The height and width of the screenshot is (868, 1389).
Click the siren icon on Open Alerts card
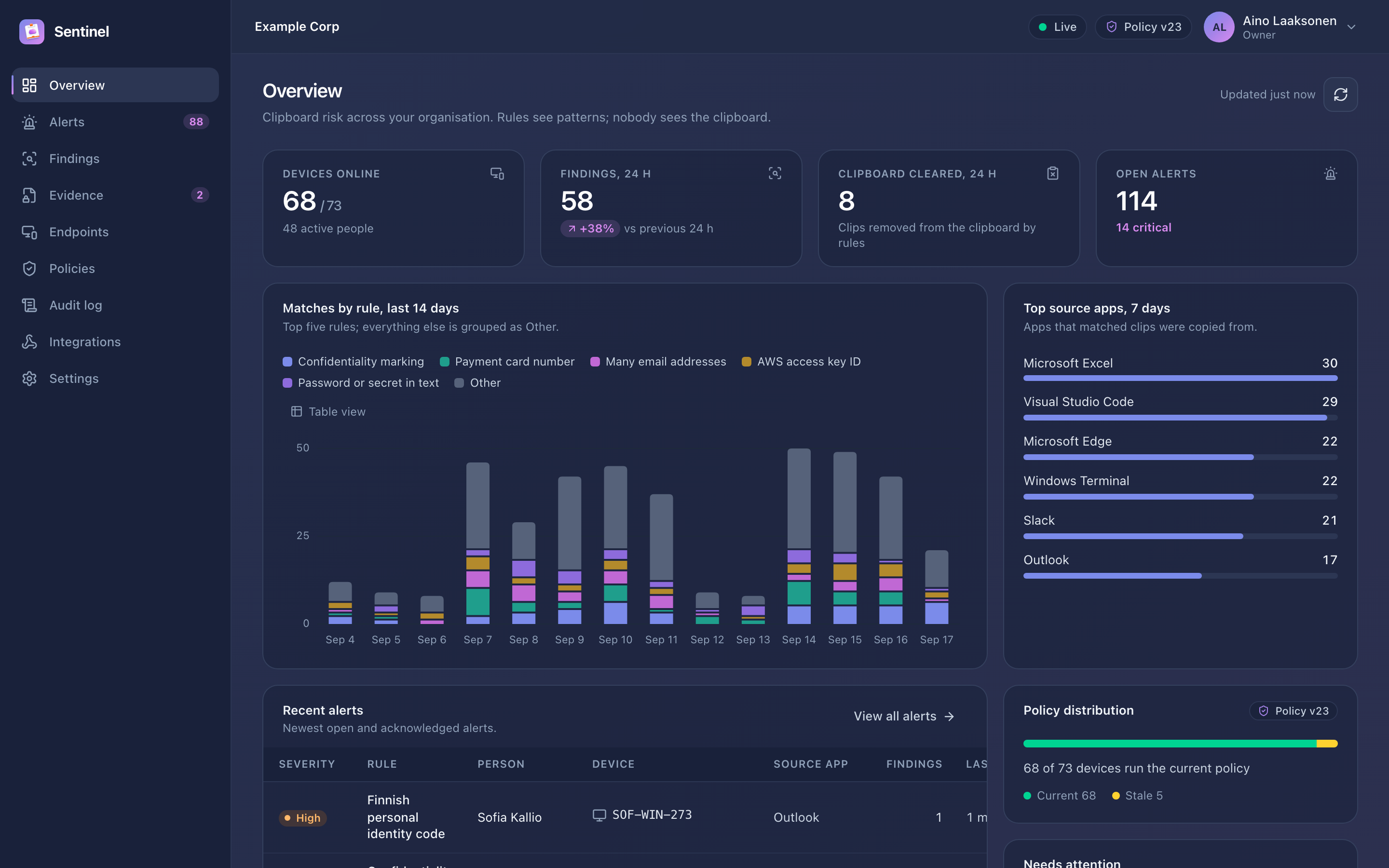[1331, 174]
